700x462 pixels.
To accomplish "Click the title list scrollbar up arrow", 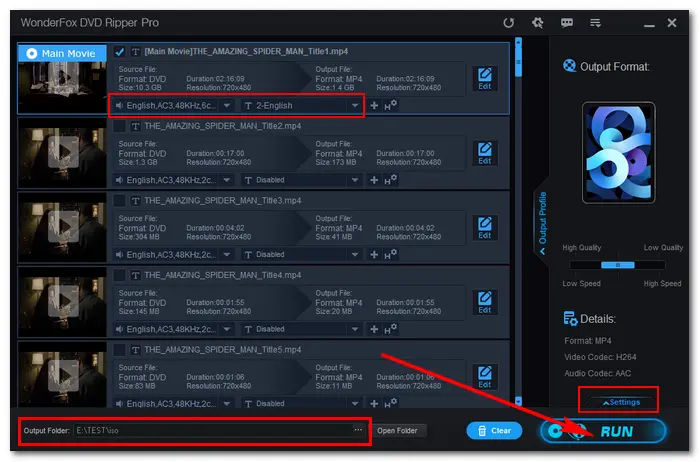I will click(x=518, y=42).
